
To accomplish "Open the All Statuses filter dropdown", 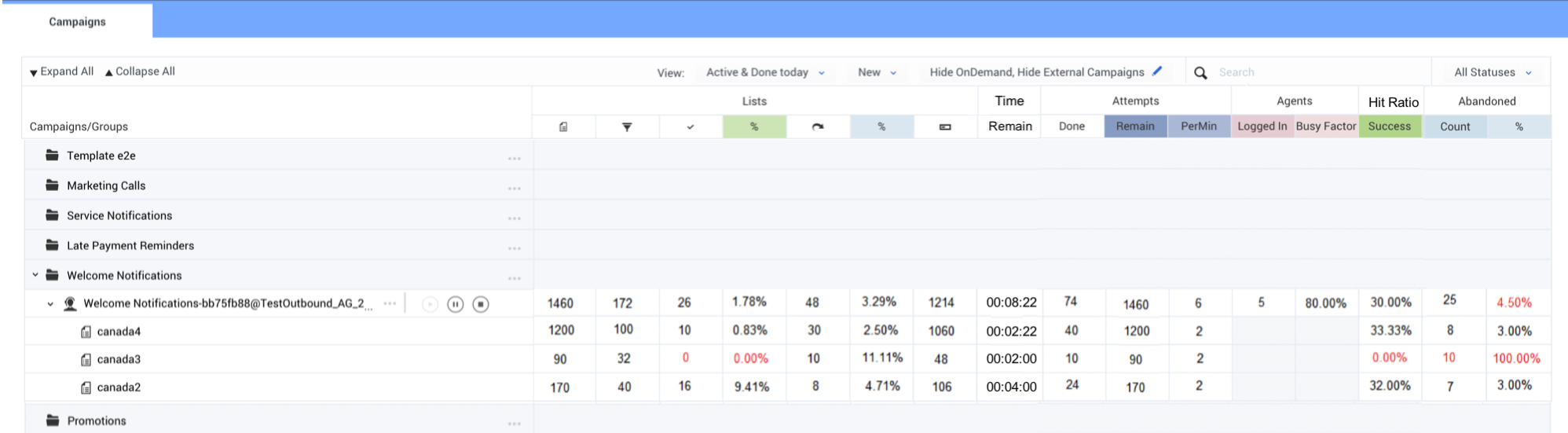I will coord(1492,72).
